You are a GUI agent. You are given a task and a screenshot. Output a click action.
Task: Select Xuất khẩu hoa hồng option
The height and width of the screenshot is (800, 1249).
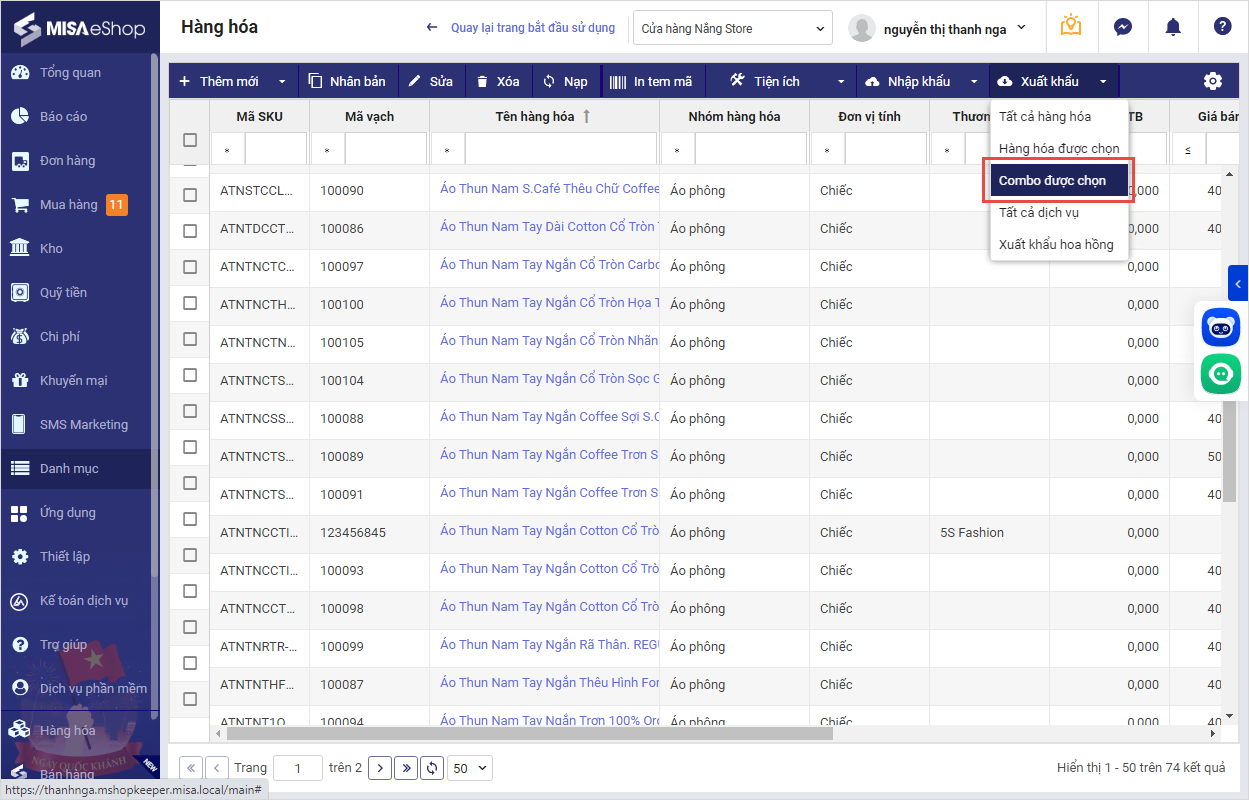(x=1059, y=245)
